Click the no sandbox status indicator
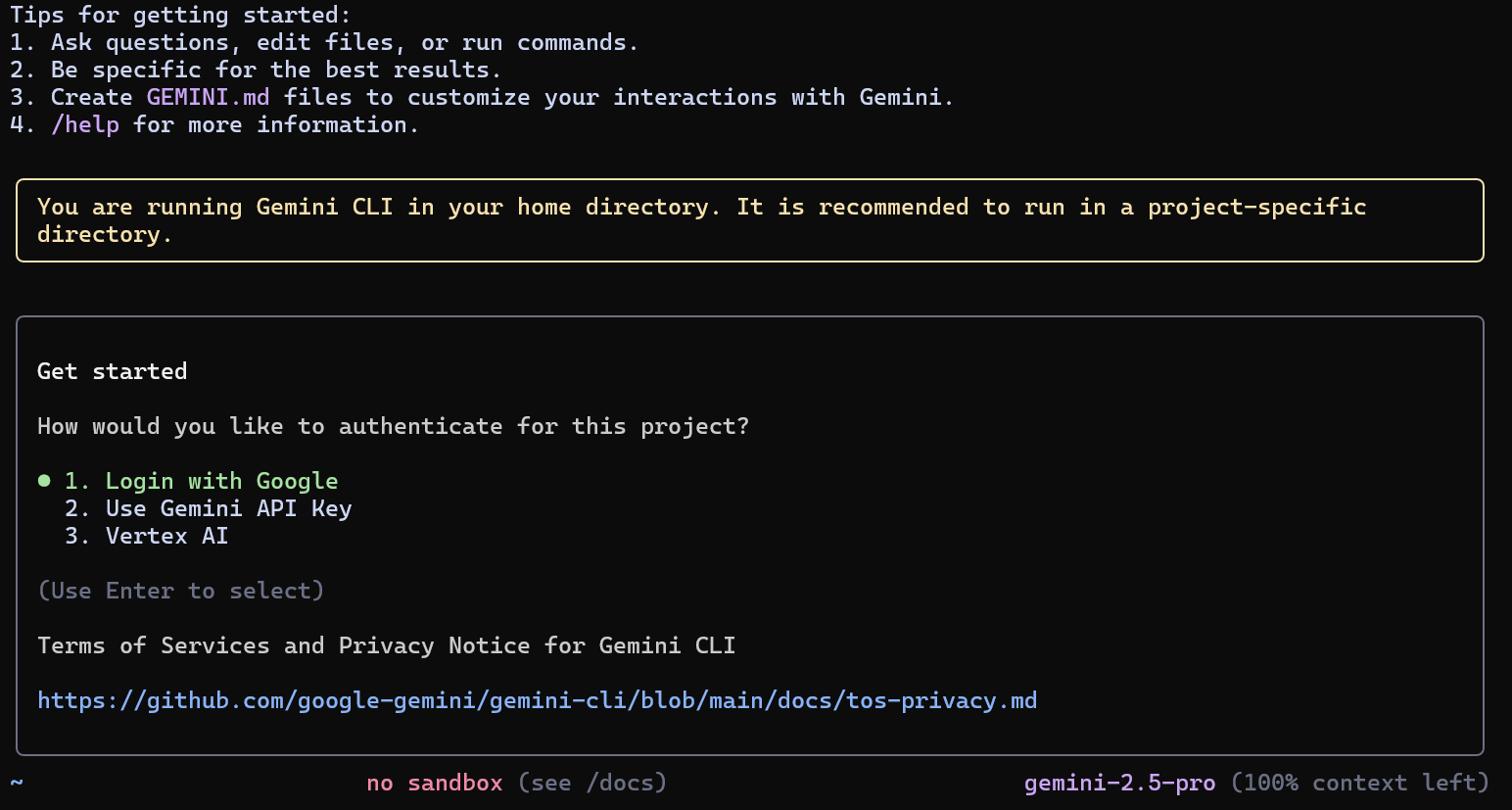The height and width of the screenshot is (810, 1512). 435,784
